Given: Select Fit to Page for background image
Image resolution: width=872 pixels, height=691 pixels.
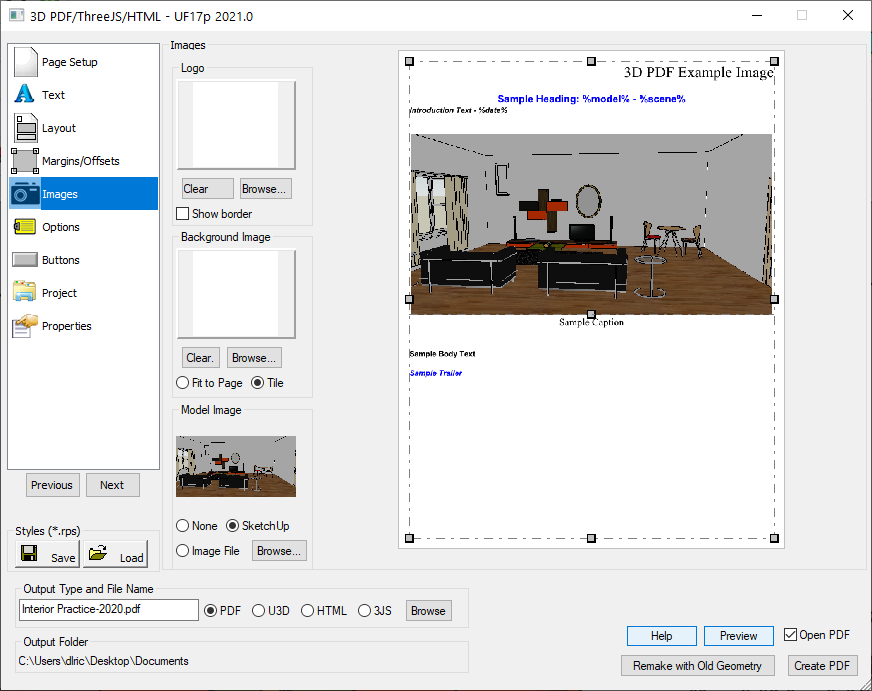Looking at the screenshot, I should 182,382.
